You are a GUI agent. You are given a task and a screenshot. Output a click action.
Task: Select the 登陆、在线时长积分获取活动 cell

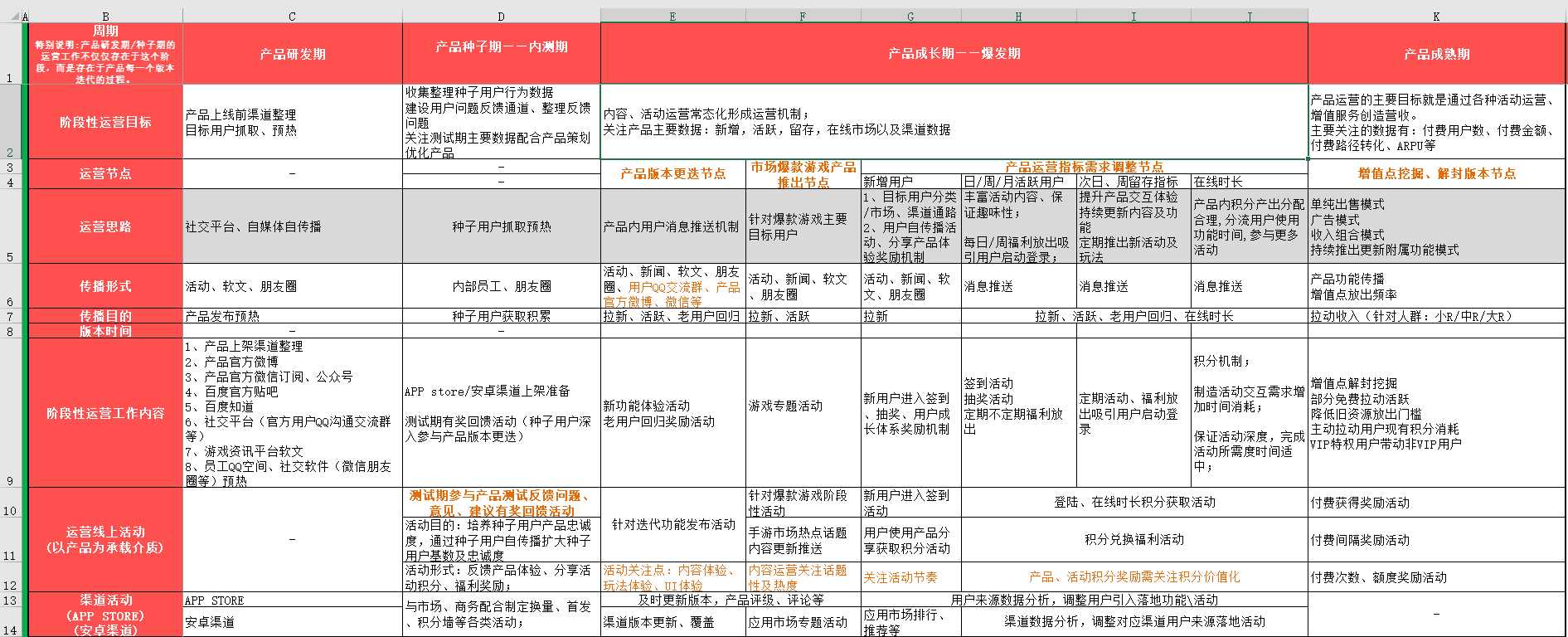click(1134, 502)
